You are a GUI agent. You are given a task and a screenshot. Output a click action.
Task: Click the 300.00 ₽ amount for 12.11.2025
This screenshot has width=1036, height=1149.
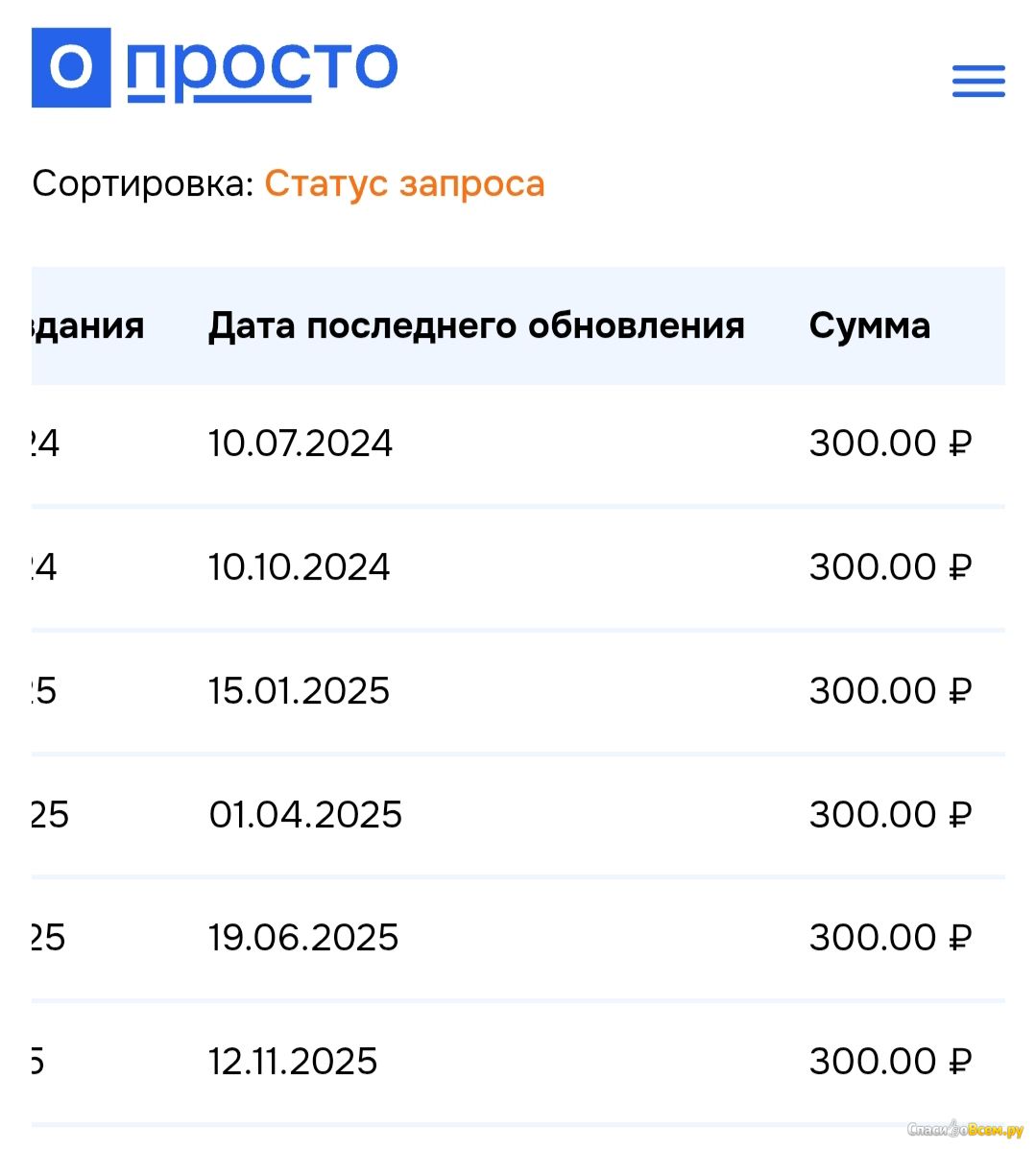(x=890, y=1062)
